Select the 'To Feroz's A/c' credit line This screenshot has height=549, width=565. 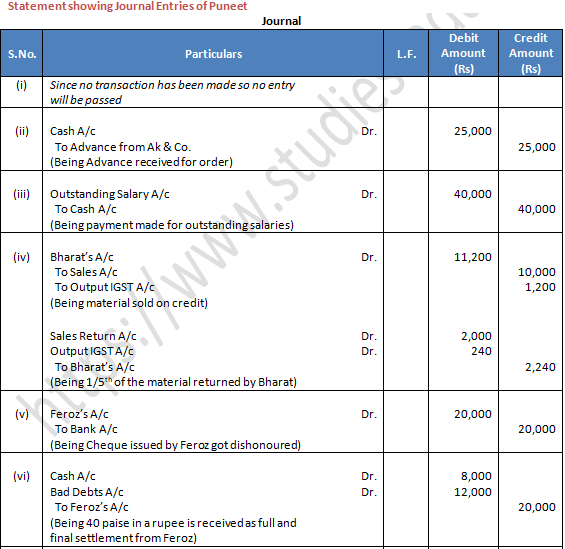92,507
